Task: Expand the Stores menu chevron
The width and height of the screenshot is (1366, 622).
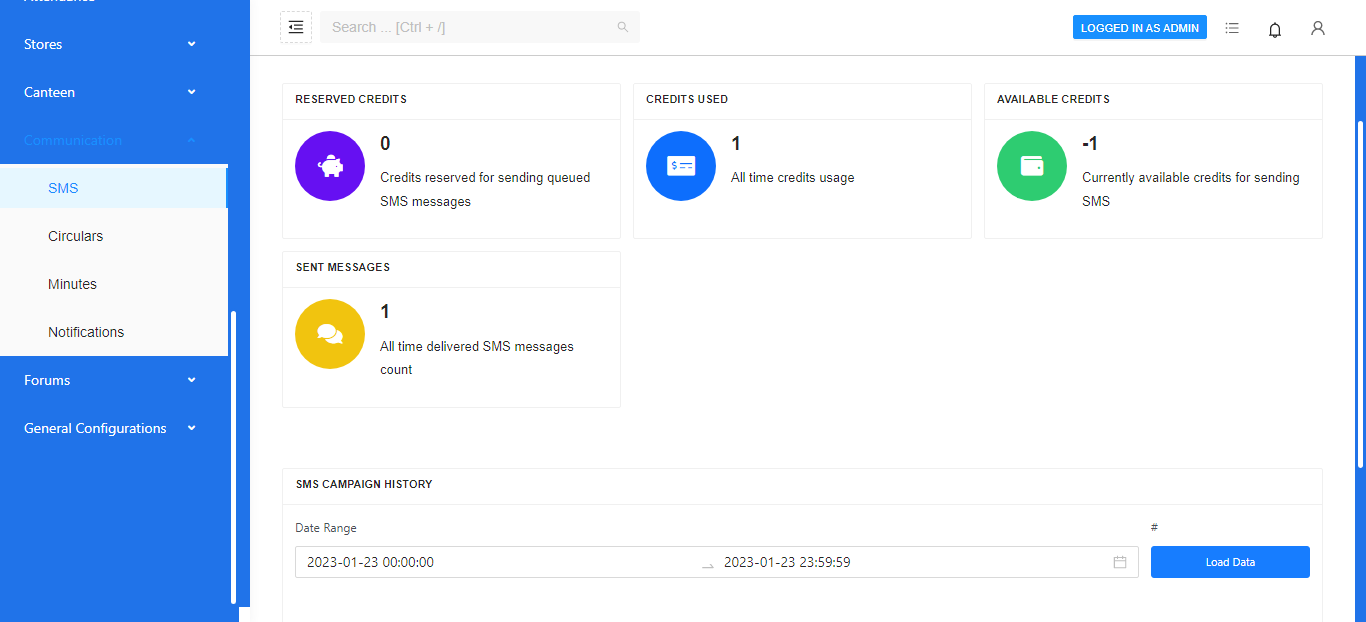Action: (x=192, y=44)
